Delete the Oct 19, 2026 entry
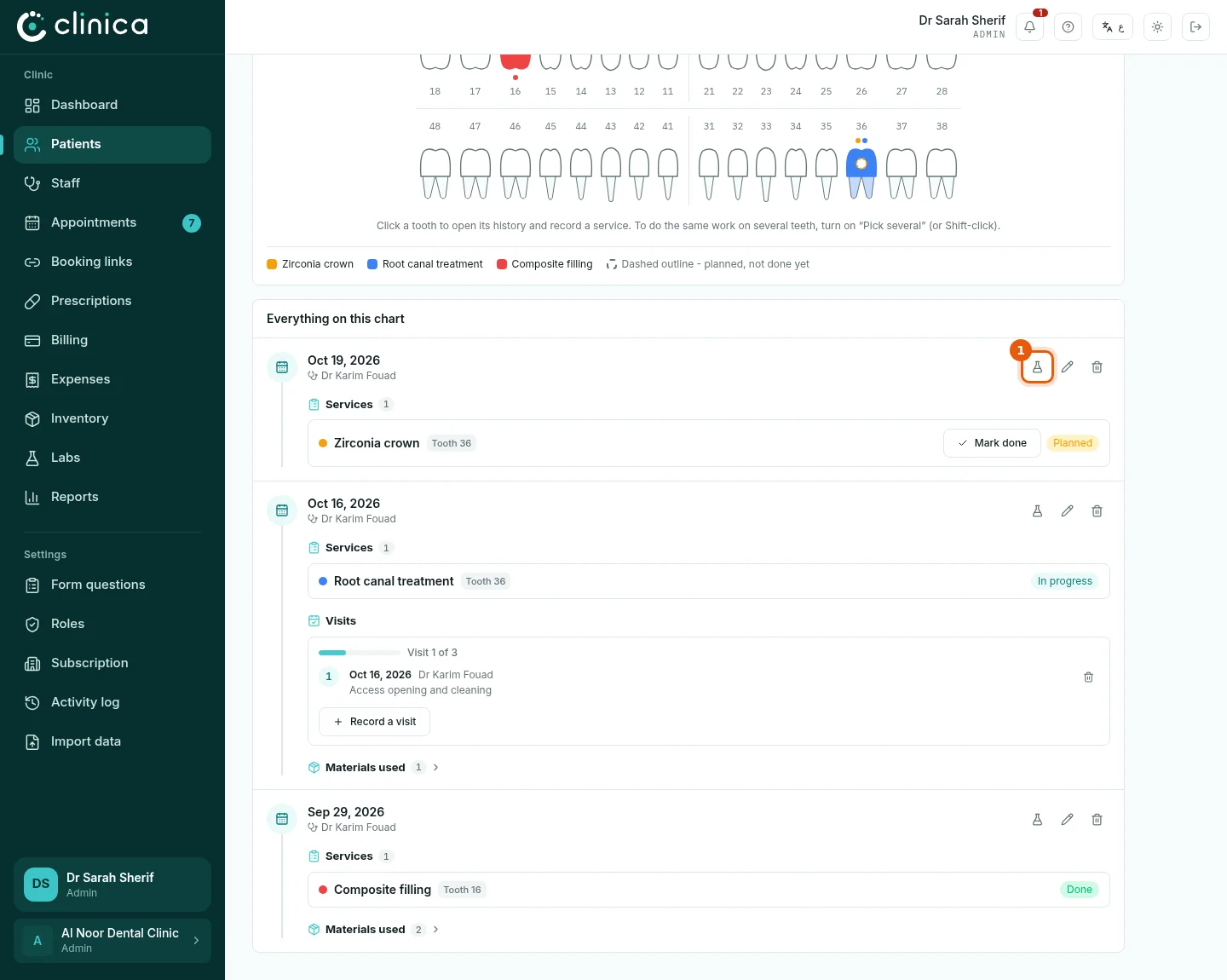The height and width of the screenshot is (980, 1227). (x=1097, y=367)
